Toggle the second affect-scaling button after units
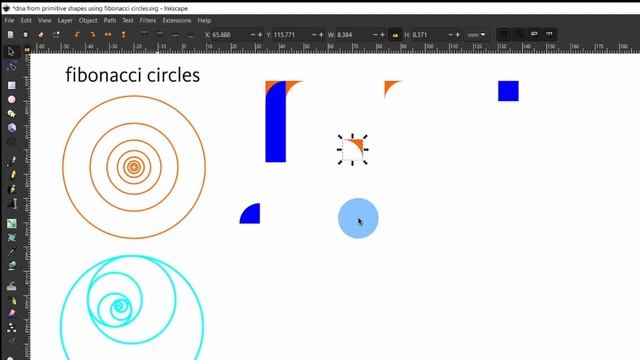Screen dimensions: 640x360 tap(519, 35)
